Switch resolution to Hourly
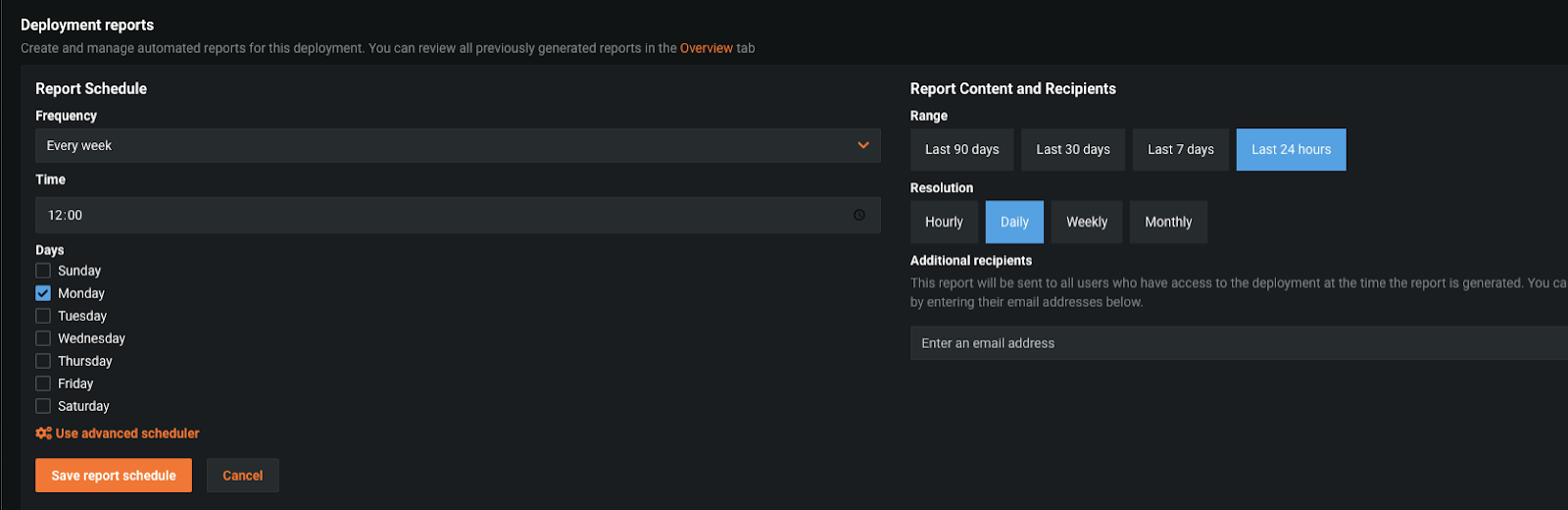1568x510 pixels. [x=944, y=223]
